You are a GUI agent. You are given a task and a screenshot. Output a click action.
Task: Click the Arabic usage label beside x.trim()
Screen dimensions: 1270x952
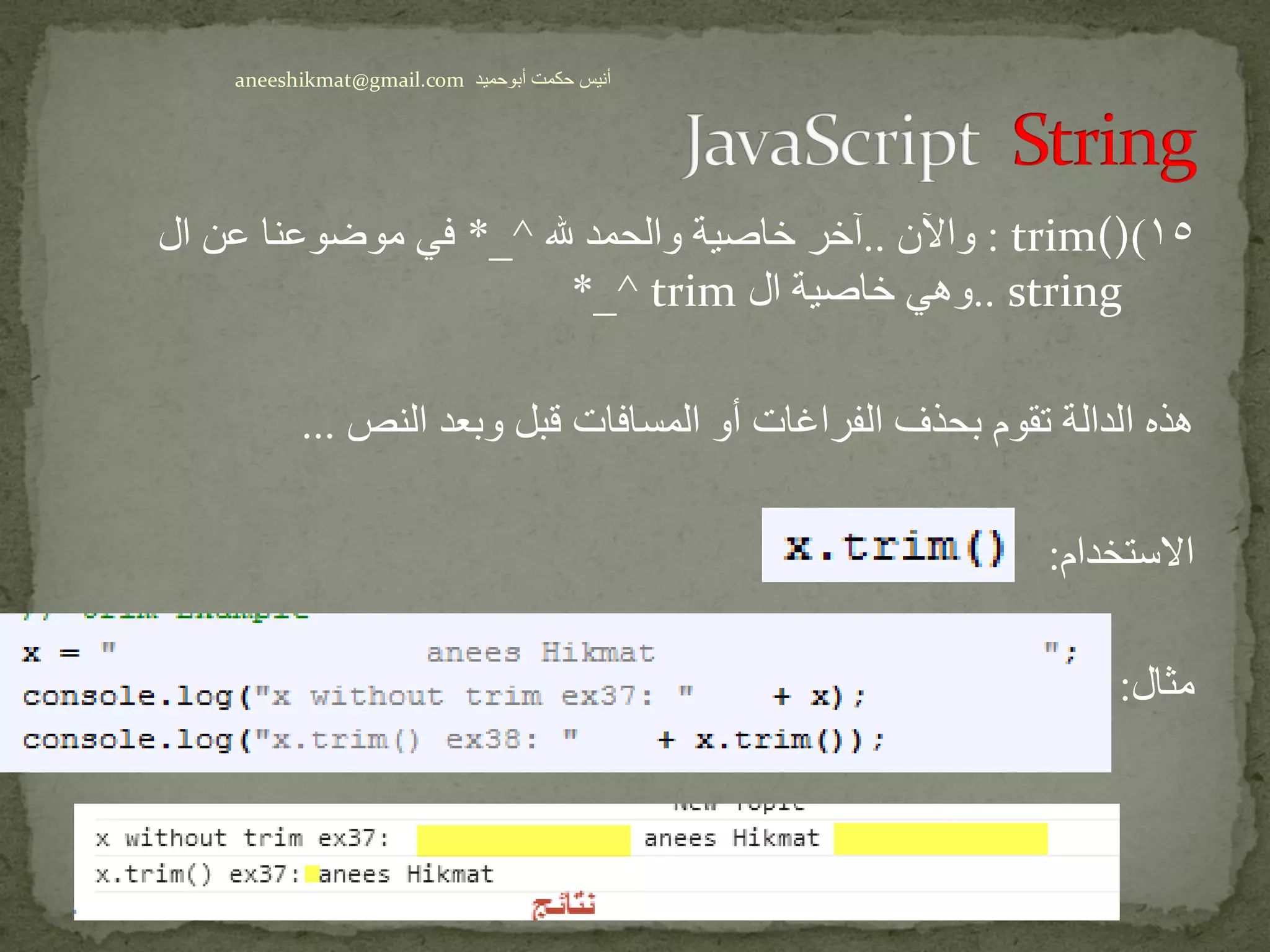tap(1121, 552)
